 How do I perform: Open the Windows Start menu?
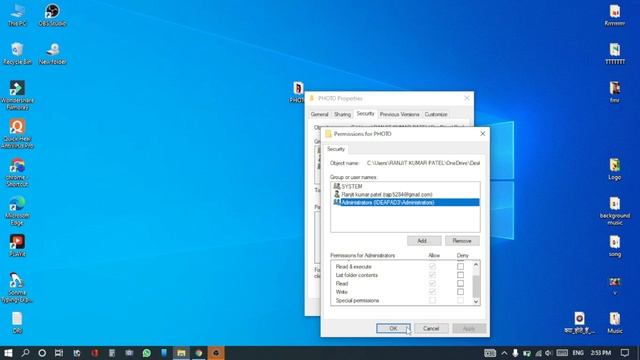point(8,353)
